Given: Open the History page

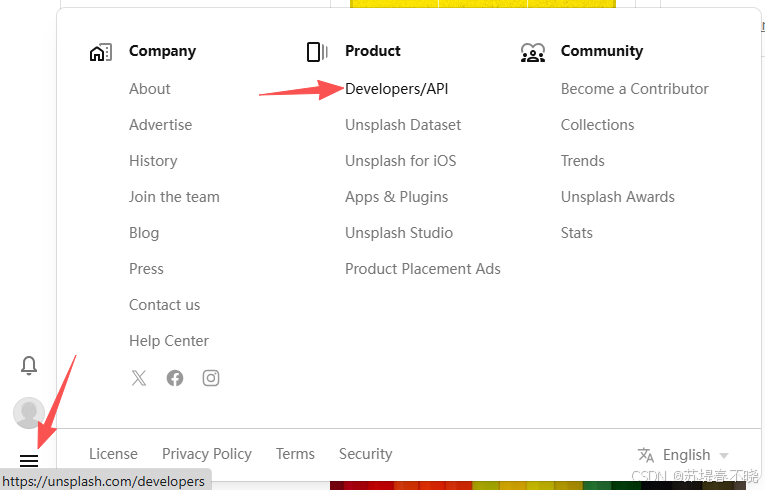Looking at the screenshot, I should [153, 161].
